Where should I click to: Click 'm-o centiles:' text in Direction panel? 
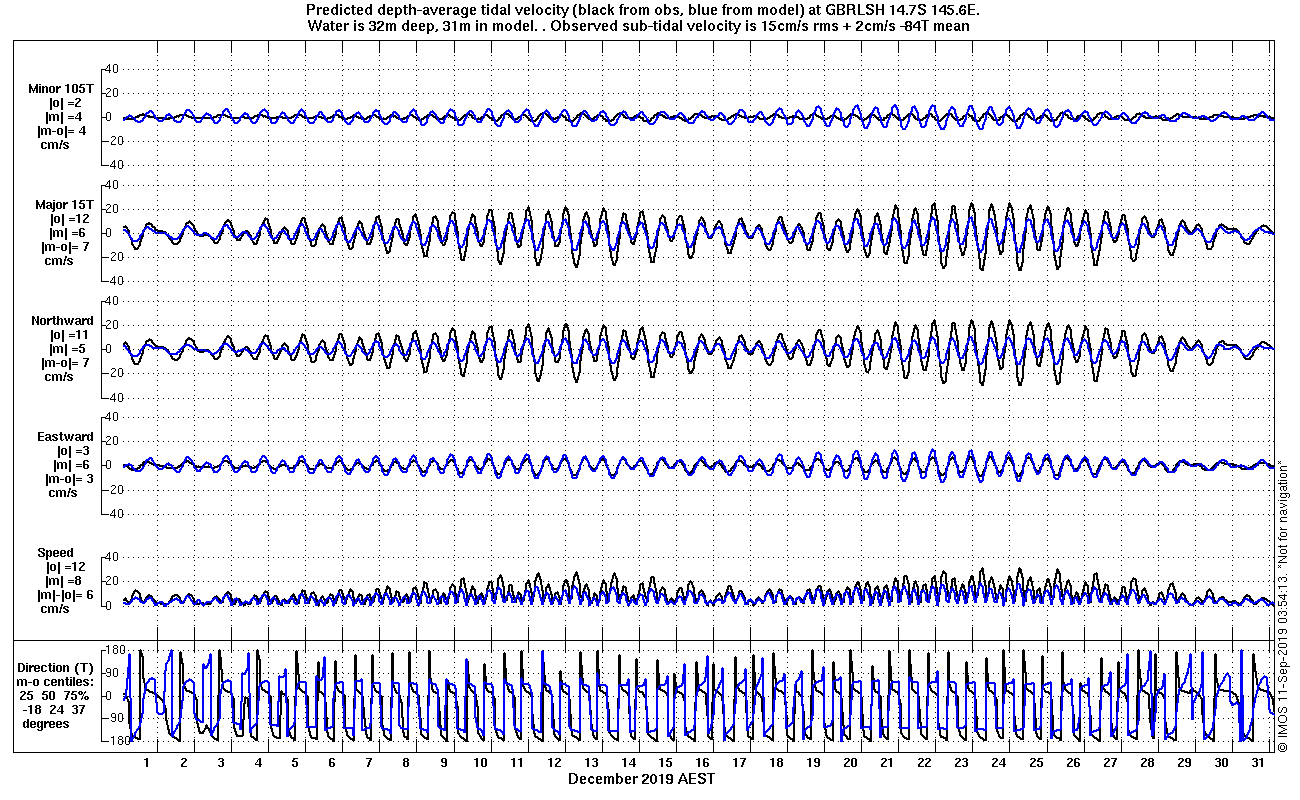pos(55,682)
